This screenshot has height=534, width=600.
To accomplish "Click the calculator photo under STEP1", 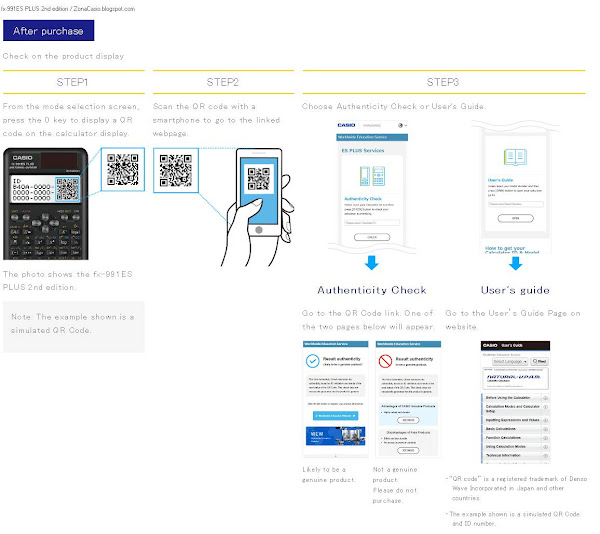I will 46,204.
